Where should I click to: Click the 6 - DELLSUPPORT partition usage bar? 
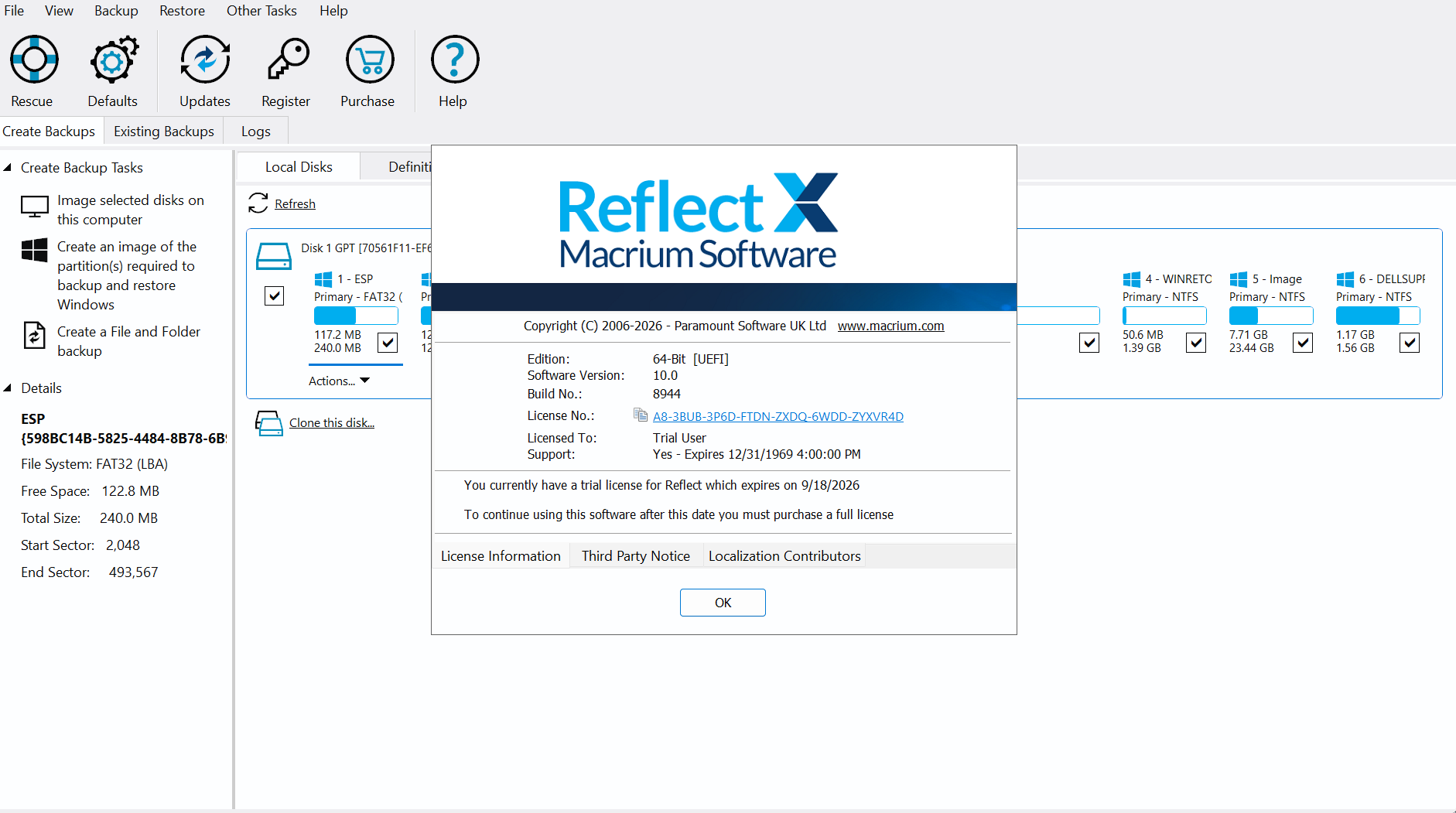click(x=1378, y=316)
